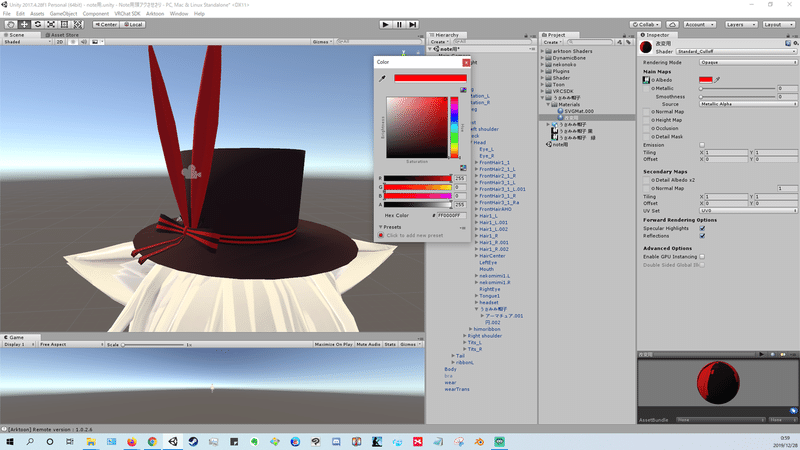
Task: Open Windows Start menu
Action: 10,441
